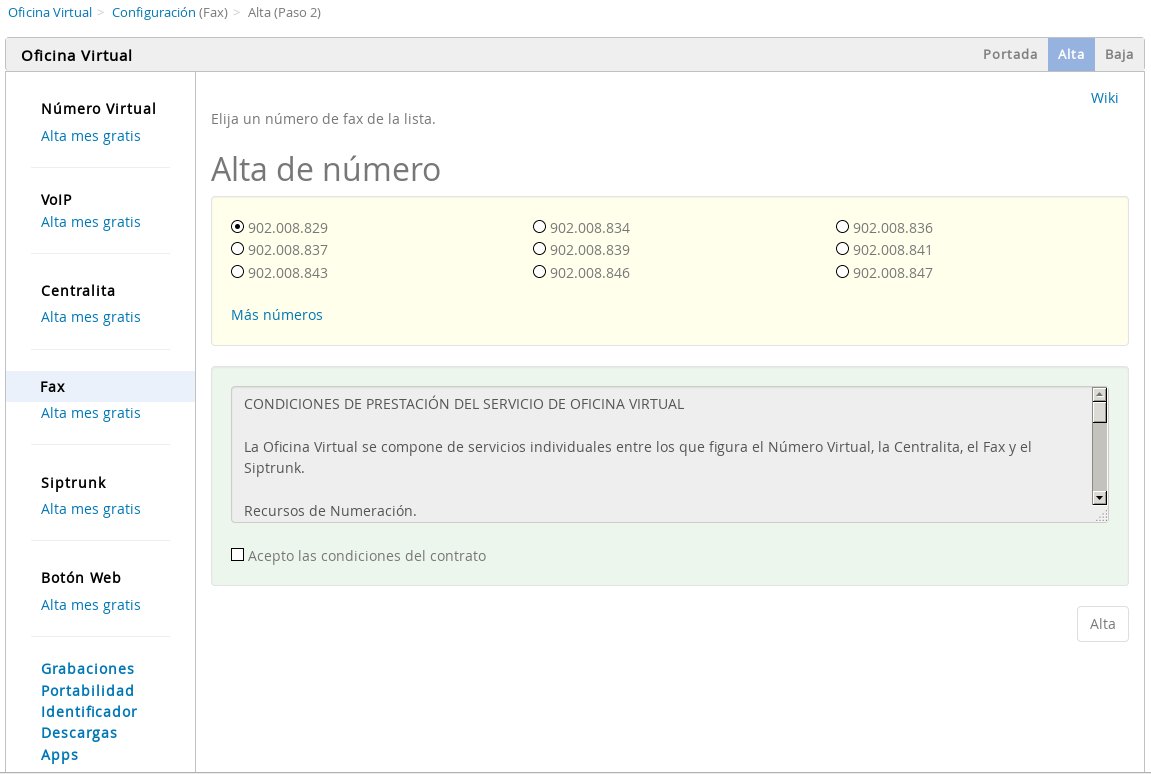
Task: Select the 902.008.841 fax number option
Action: click(x=842, y=248)
